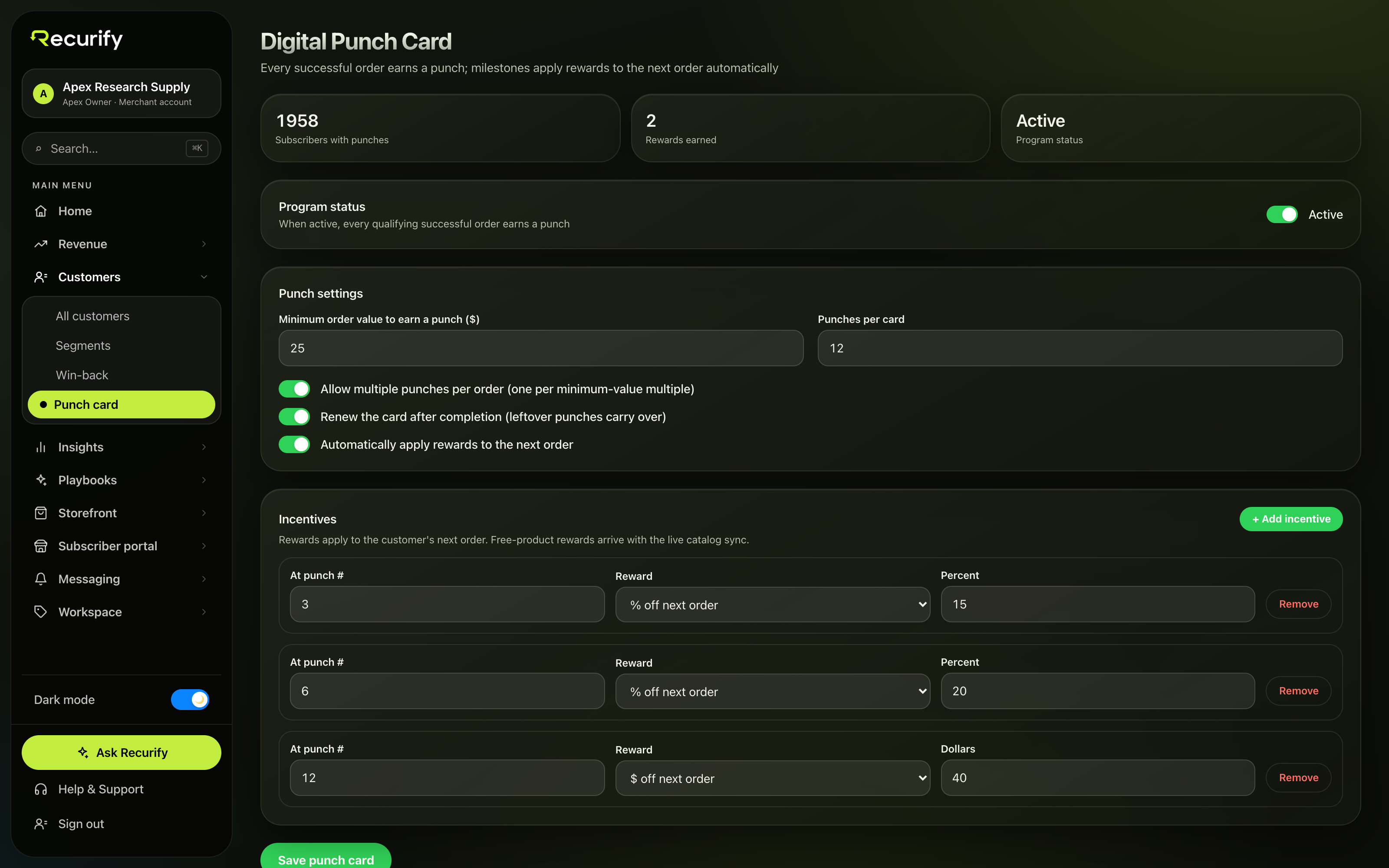The image size is (1389, 868).
Task: Open All customers page
Action: (121, 316)
